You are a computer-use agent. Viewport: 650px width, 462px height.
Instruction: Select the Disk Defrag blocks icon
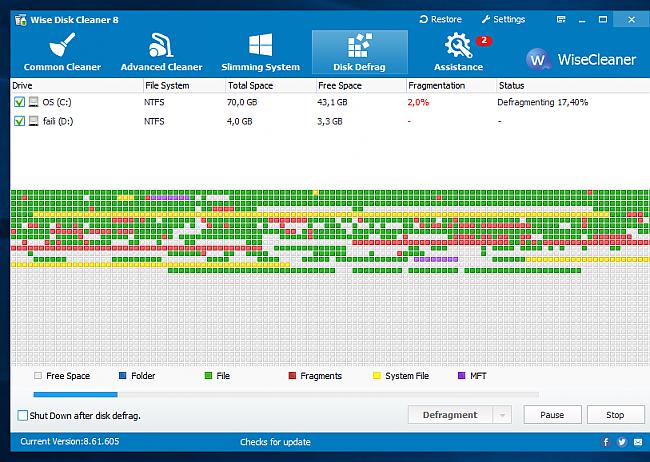click(359, 45)
